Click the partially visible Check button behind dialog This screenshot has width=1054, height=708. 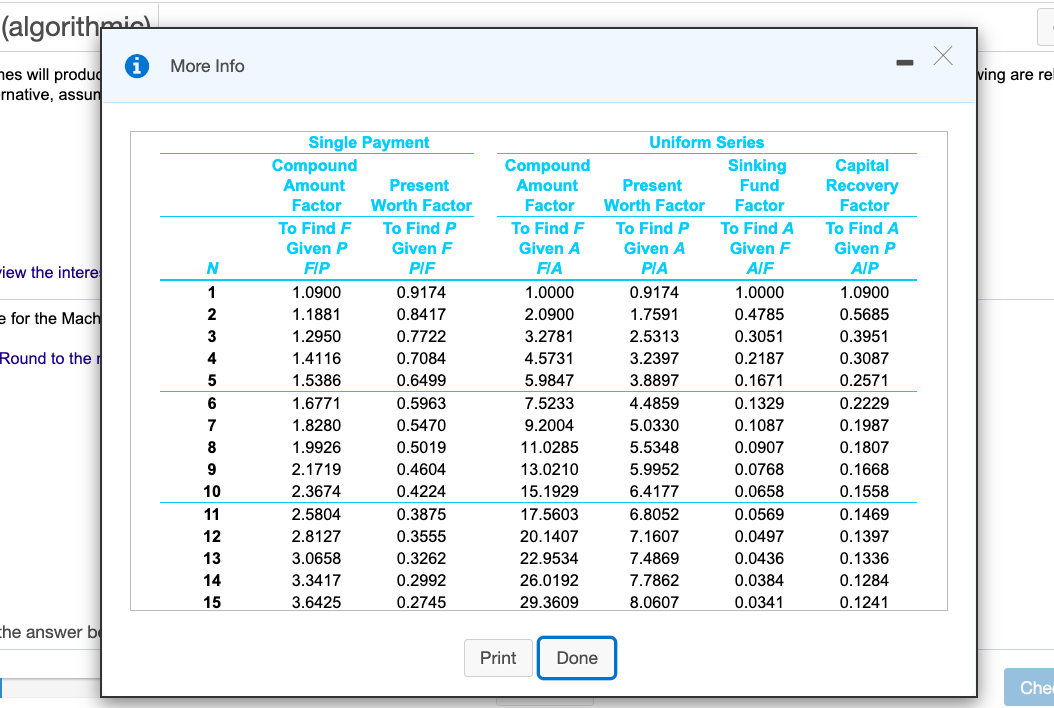coord(1029,687)
